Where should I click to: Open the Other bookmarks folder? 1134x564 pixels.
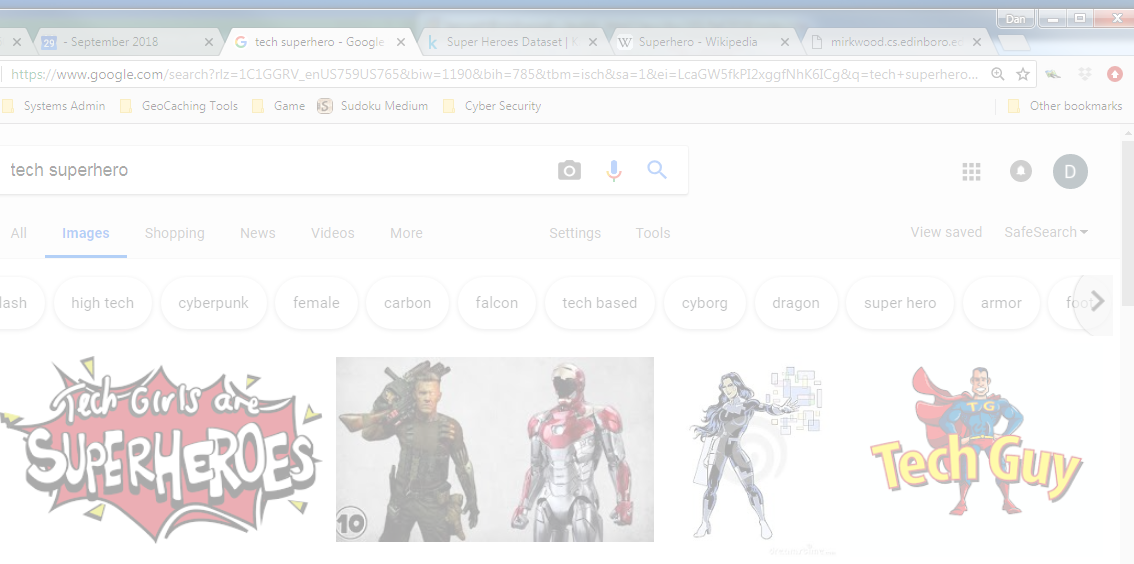coord(1065,106)
